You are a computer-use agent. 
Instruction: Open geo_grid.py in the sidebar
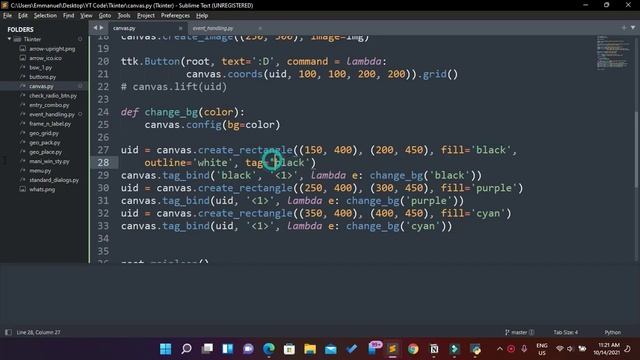point(44,133)
